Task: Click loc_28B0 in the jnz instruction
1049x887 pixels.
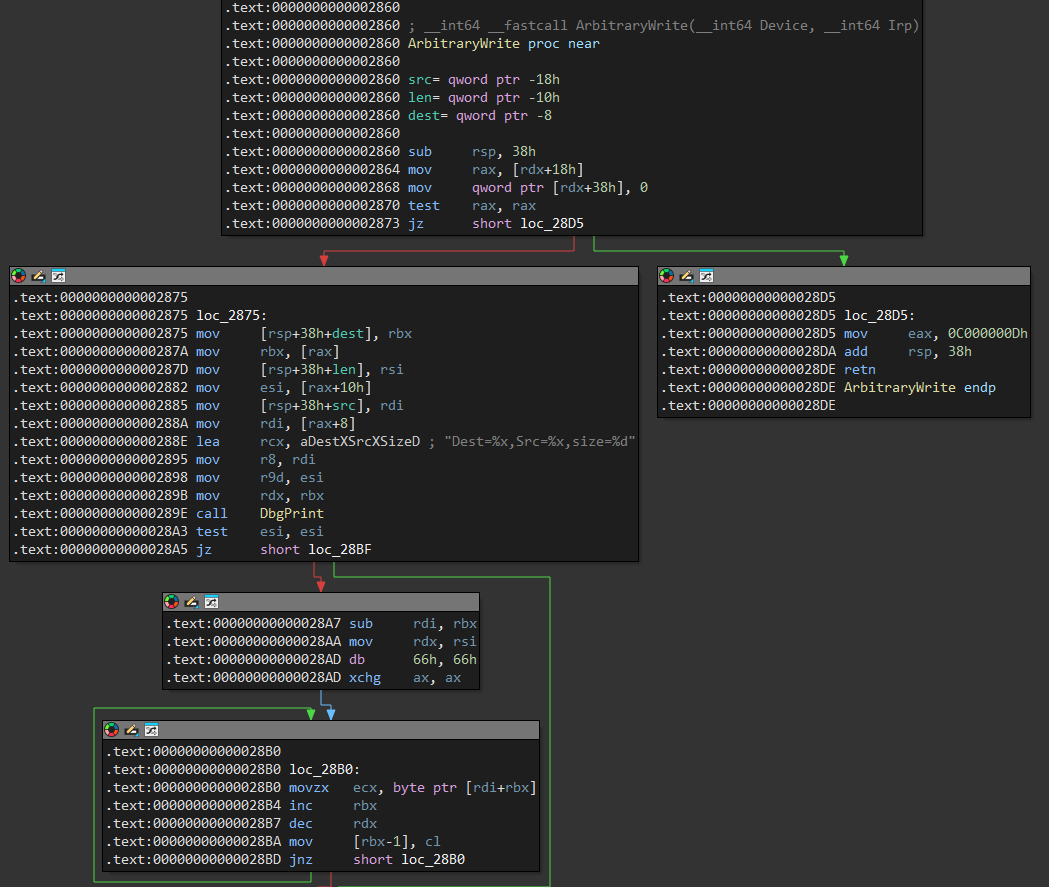Action: (432, 860)
